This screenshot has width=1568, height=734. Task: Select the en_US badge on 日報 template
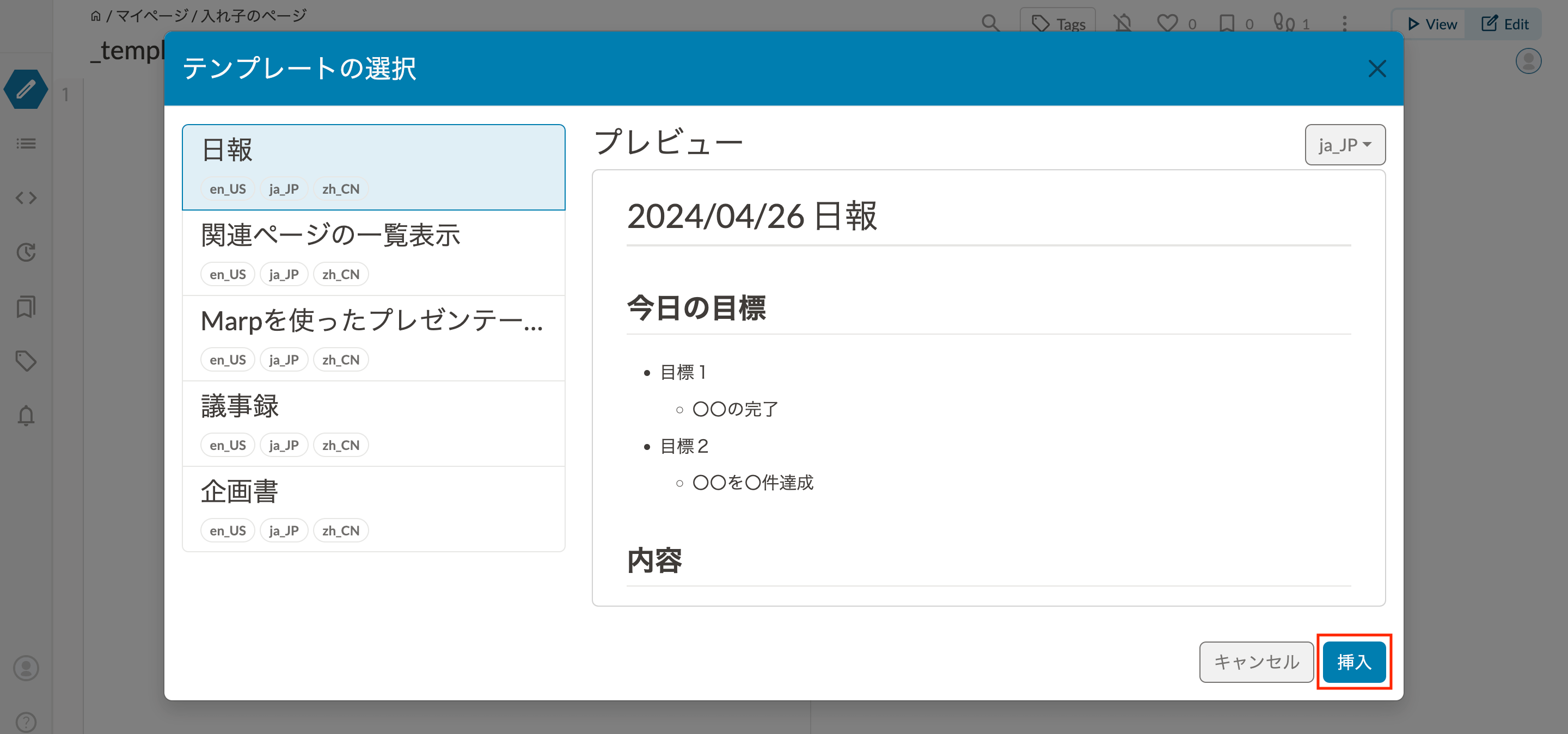(x=227, y=188)
